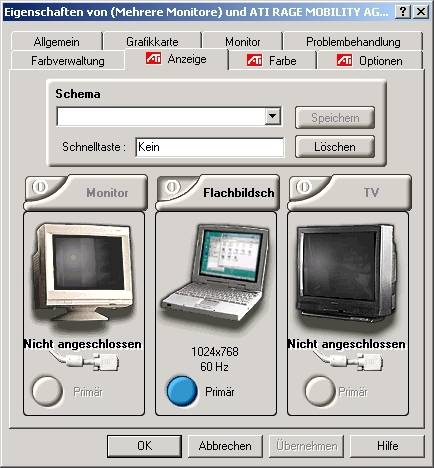The width and height of the screenshot is (434, 468).
Task: Toggle the TV power enable icon
Action: coord(303,187)
